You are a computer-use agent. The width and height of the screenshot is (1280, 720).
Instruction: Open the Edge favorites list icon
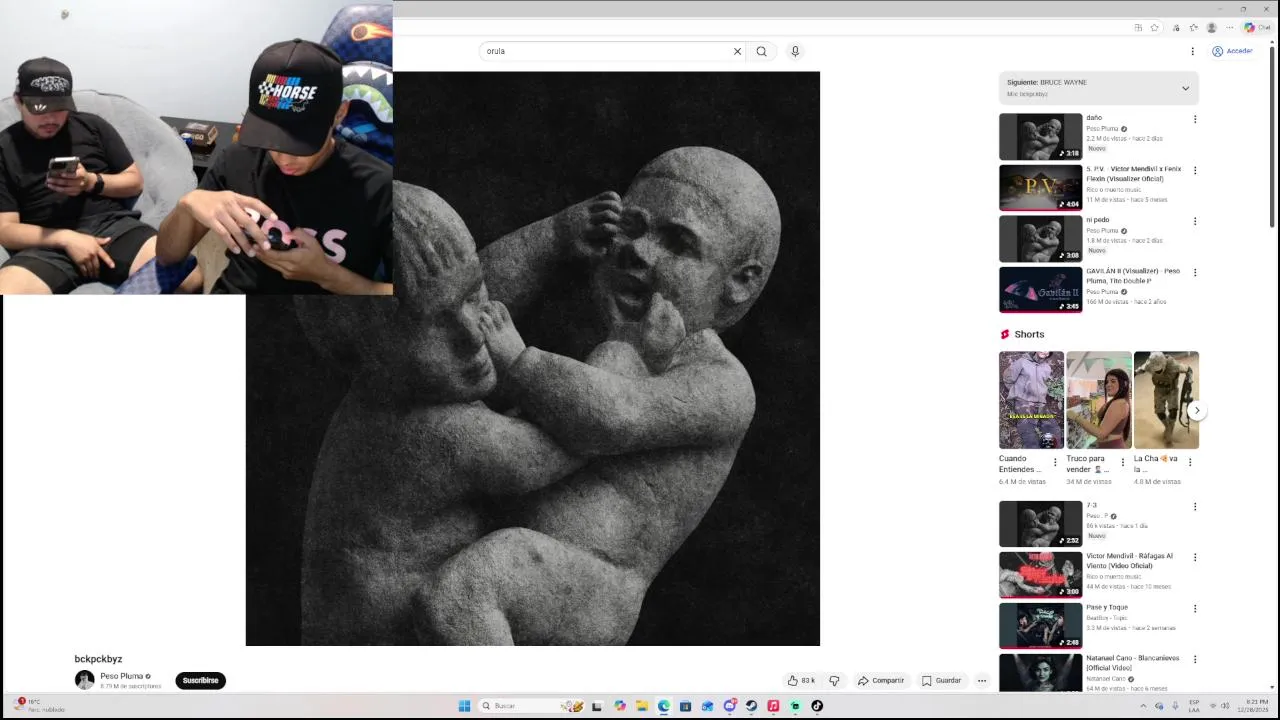click(1193, 28)
